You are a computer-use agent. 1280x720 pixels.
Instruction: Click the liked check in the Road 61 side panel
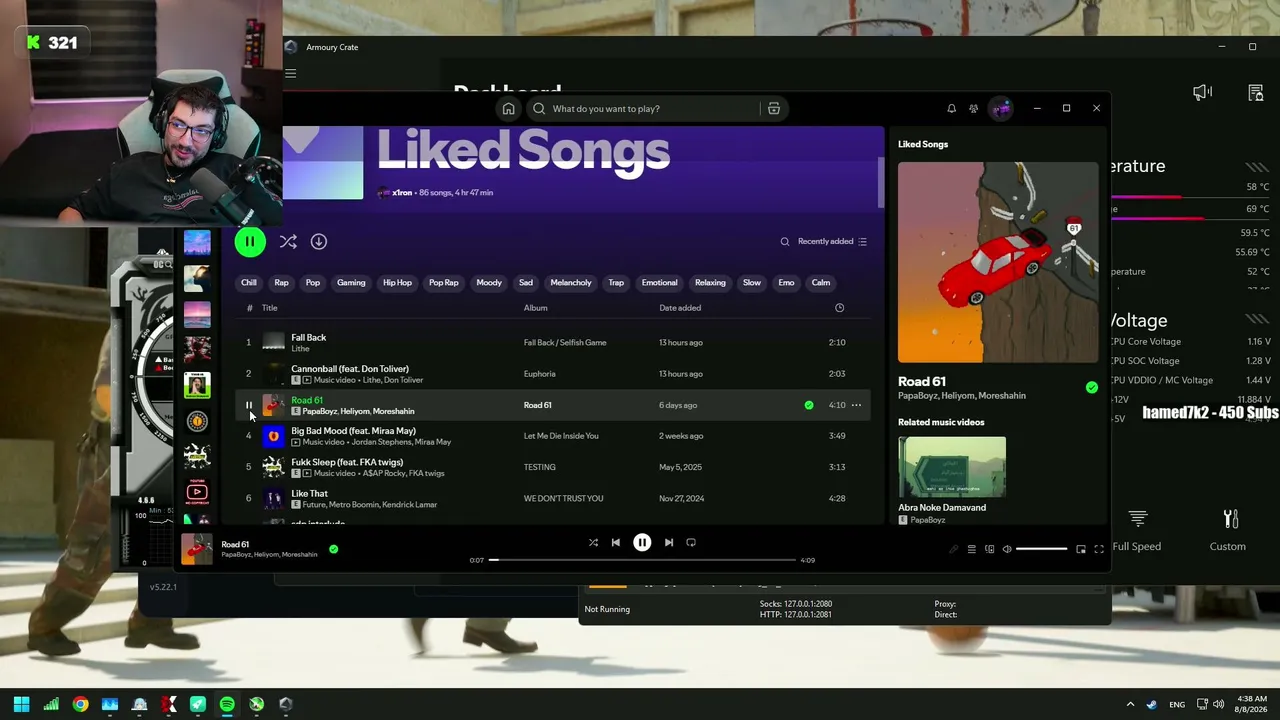click(x=1092, y=388)
